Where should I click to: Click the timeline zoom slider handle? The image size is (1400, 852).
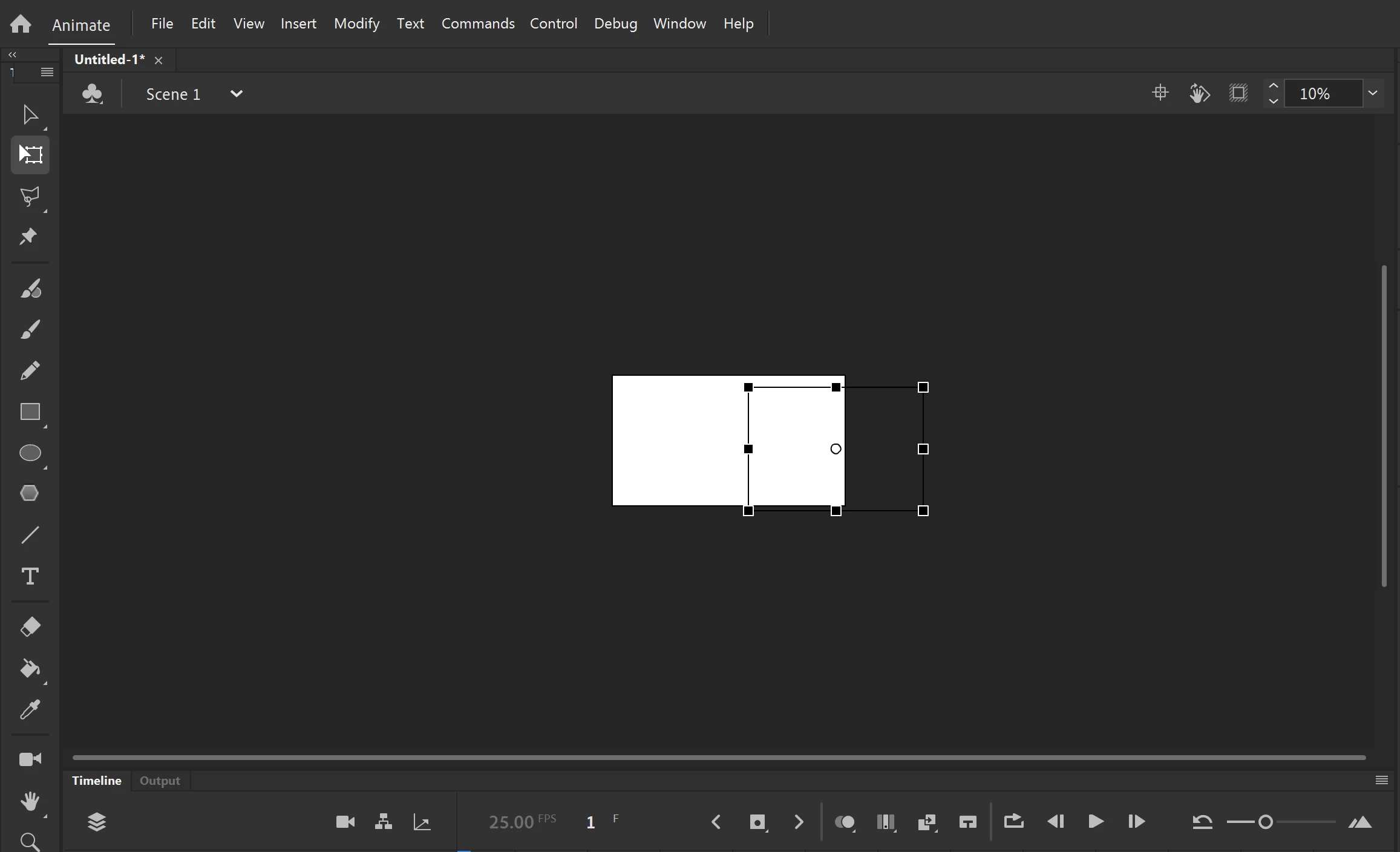pos(1265,822)
